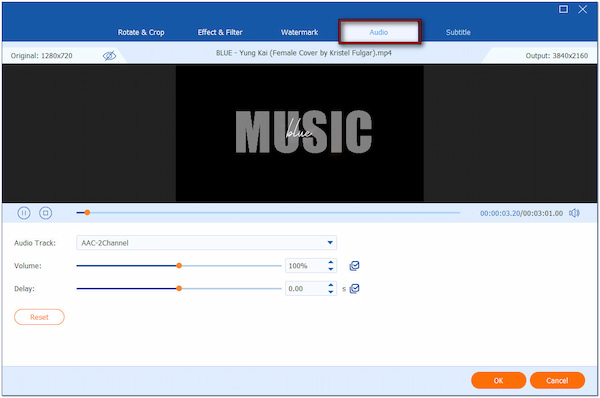
Task: Increase volume percentage with up arrow
Action: [x=331, y=262]
